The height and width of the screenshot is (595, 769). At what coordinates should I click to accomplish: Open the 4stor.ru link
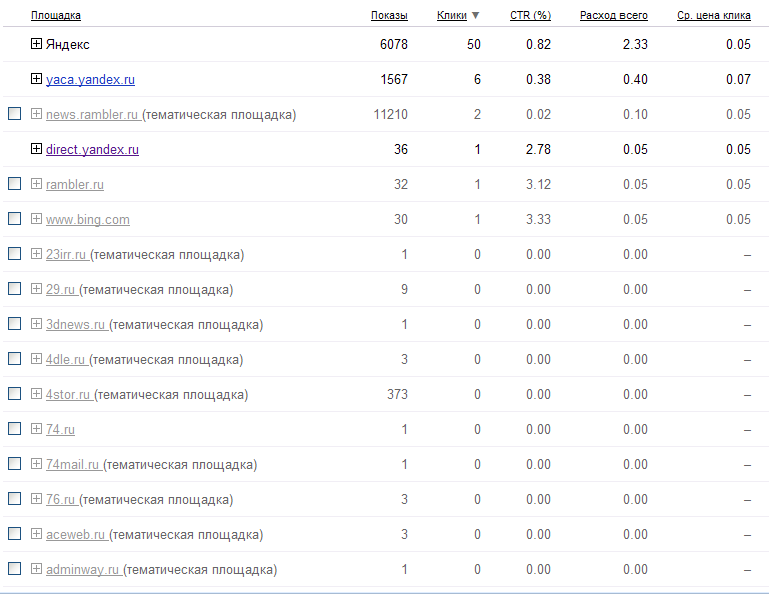pos(68,394)
